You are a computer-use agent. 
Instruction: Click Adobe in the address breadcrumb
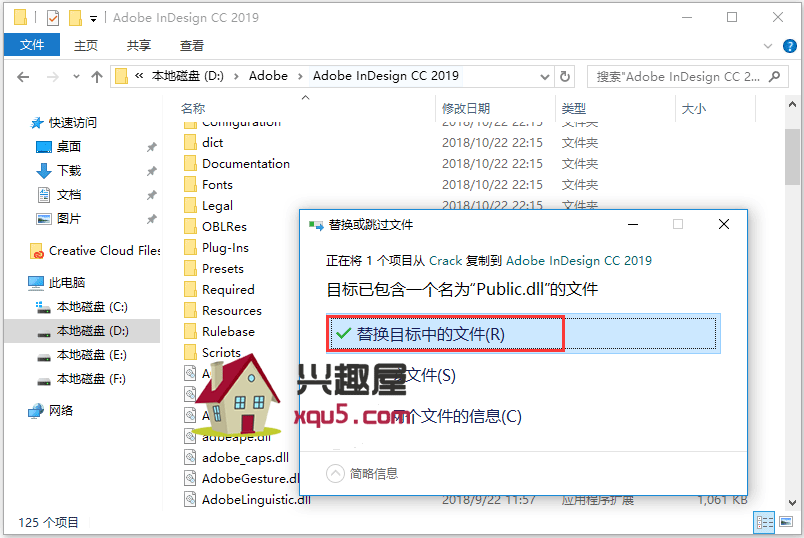coord(268,76)
